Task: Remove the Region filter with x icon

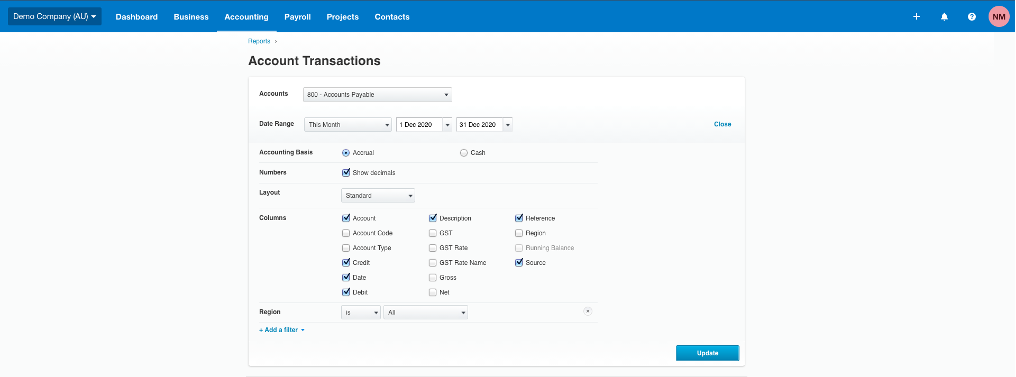Action: (588, 311)
